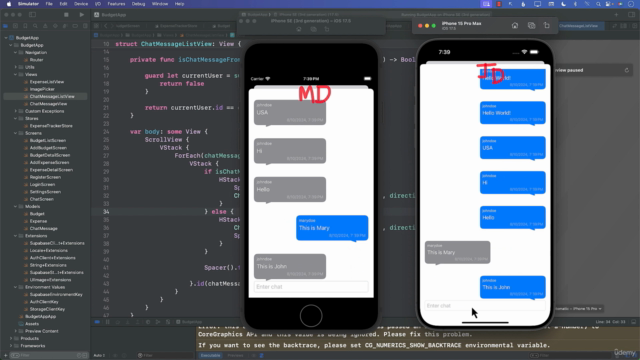Image resolution: width=640 pixels, height=360 pixels.
Task: Expand the Utils group
Action: (16, 67)
